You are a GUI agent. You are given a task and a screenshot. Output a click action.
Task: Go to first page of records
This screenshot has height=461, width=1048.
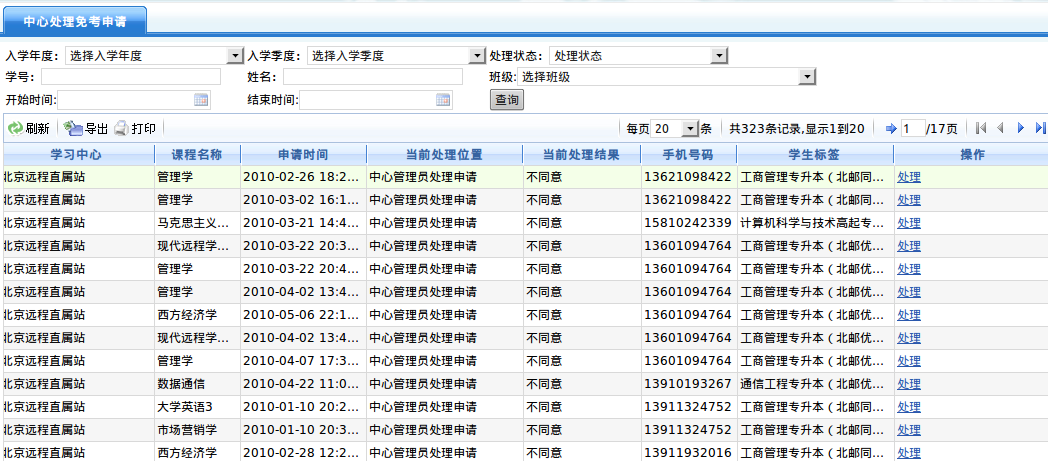click(980, 128)
